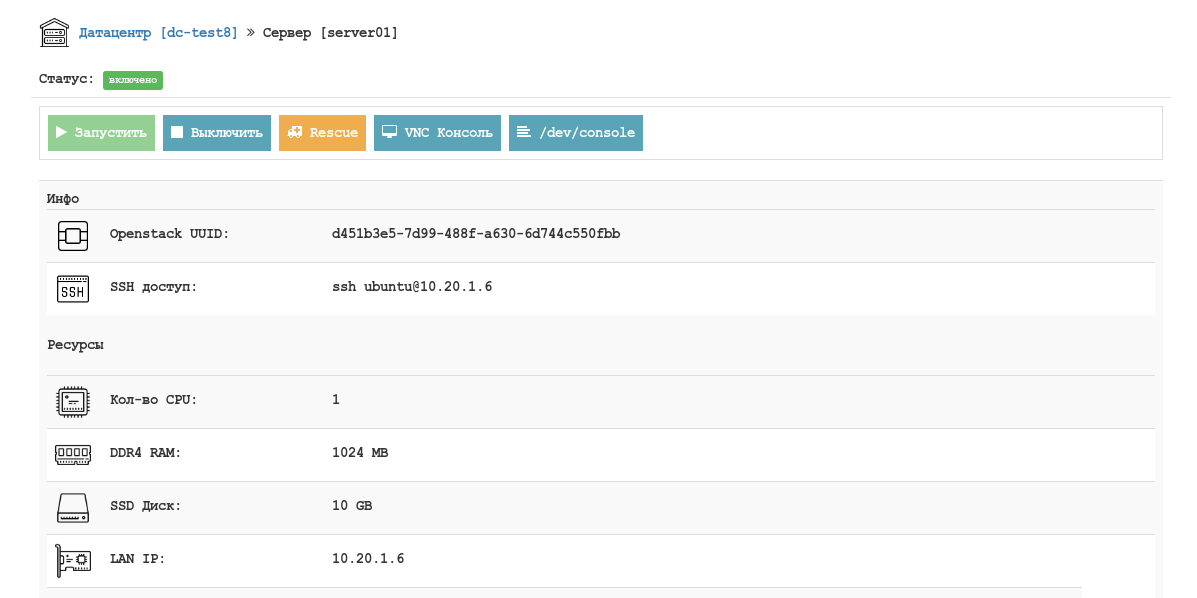Click the SSD disk drive icon
Screen dimensions: 1197x598
point(72,507)
